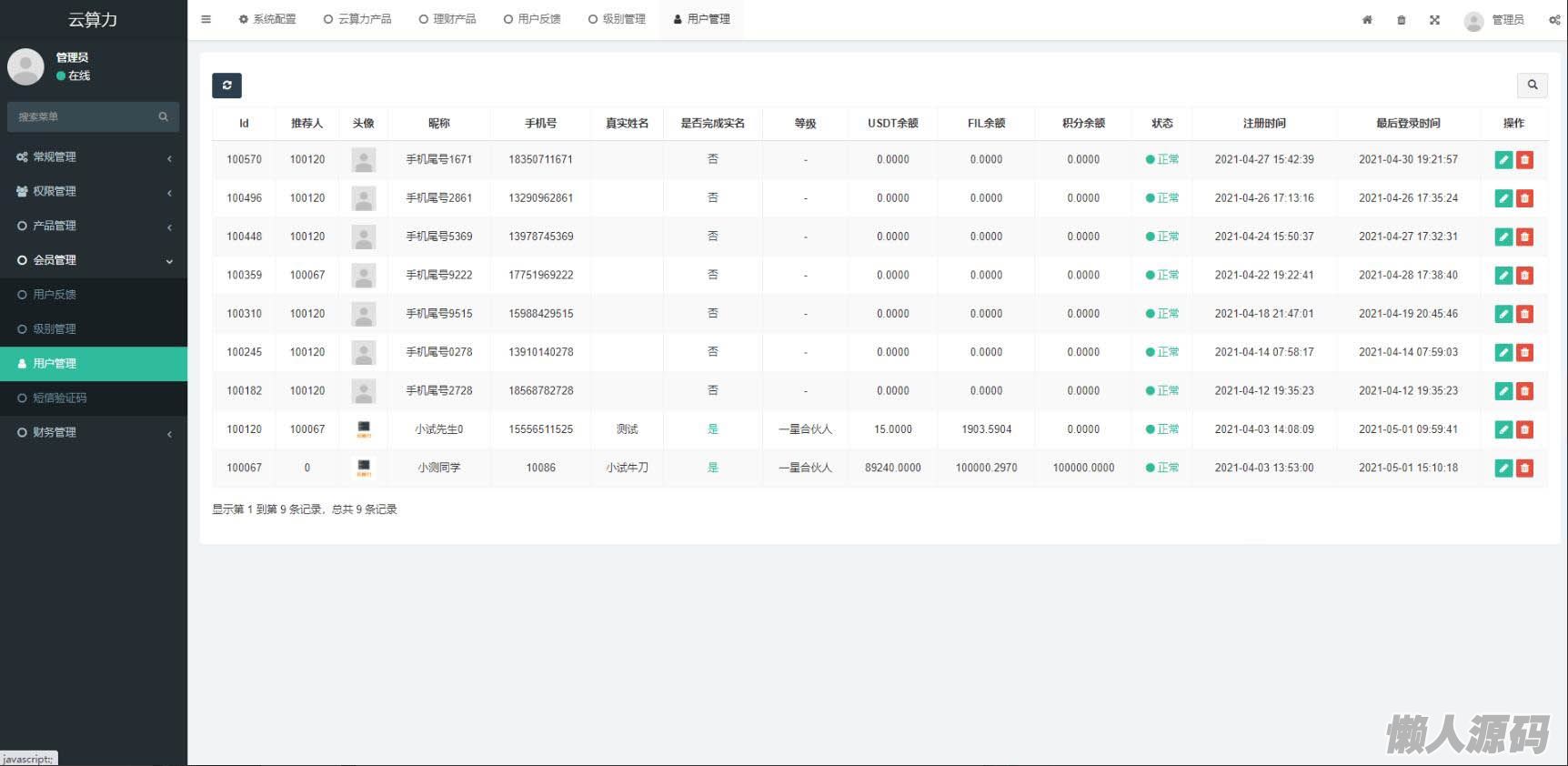The height and width of the screenshot is (766, 1568).
Task: Expand the 常规管理 sidebar menu
Action: click(93, 157)
